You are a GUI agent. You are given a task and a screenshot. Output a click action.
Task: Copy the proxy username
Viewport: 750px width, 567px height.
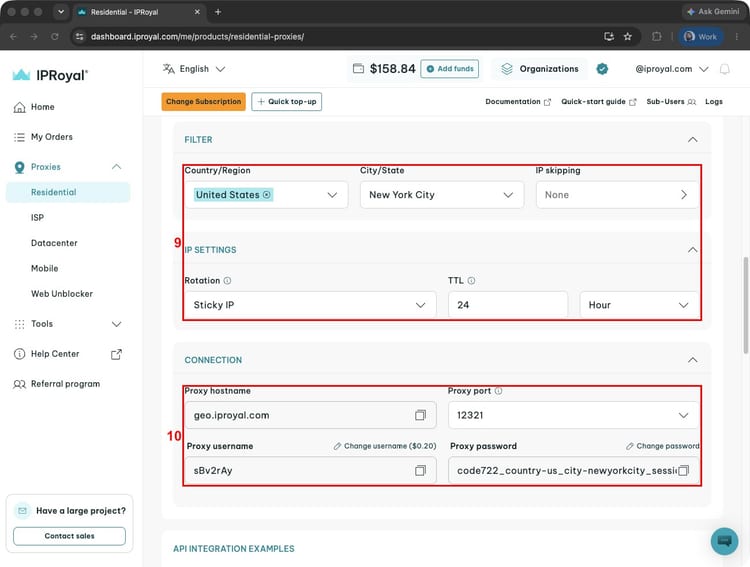click(420, 471)
